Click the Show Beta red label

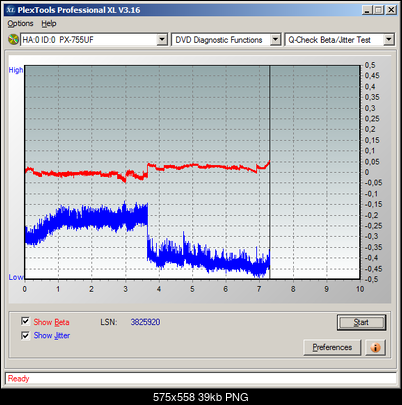point(51,322)
